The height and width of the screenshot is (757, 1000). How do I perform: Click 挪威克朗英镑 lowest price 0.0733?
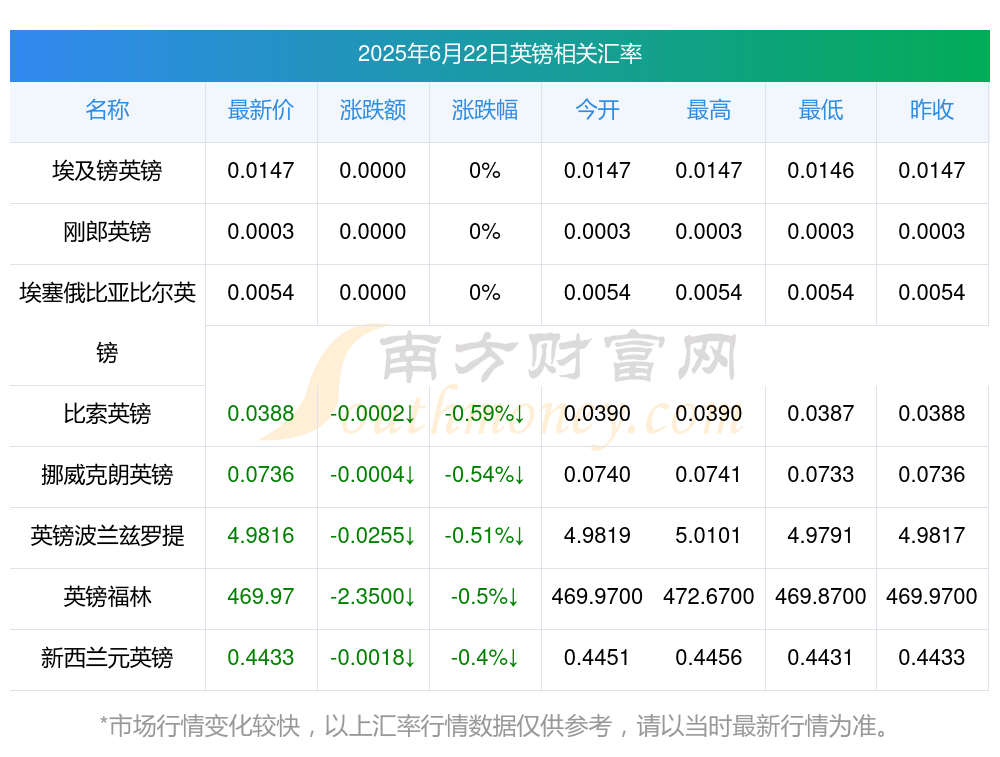[821, 475]
